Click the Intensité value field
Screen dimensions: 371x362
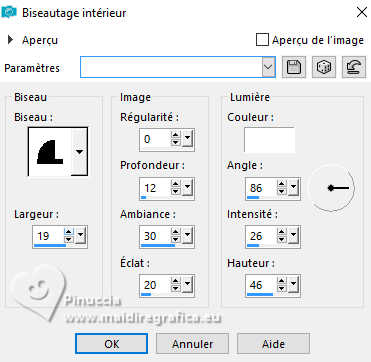coord(262,236)
